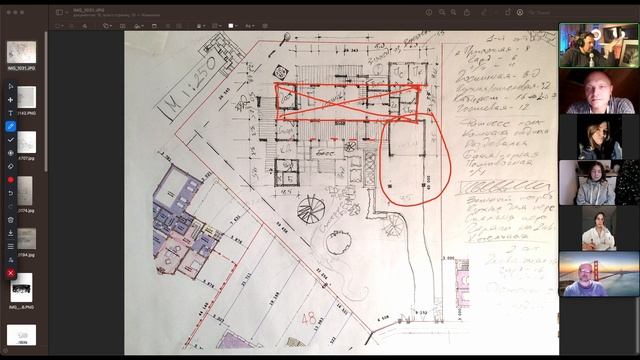Select the Golden Gate background participant tile
The height and width of the screenshot is (360, 640).
(599, 274)
